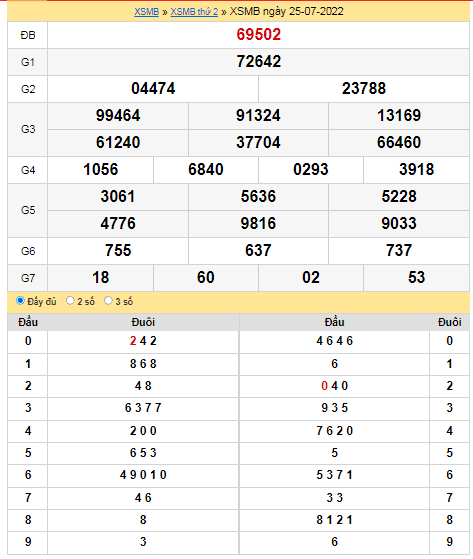Viewport: 473px width, 559px height.
Task: Click the G4 number 6840
Action: click(x=206, y=169)
